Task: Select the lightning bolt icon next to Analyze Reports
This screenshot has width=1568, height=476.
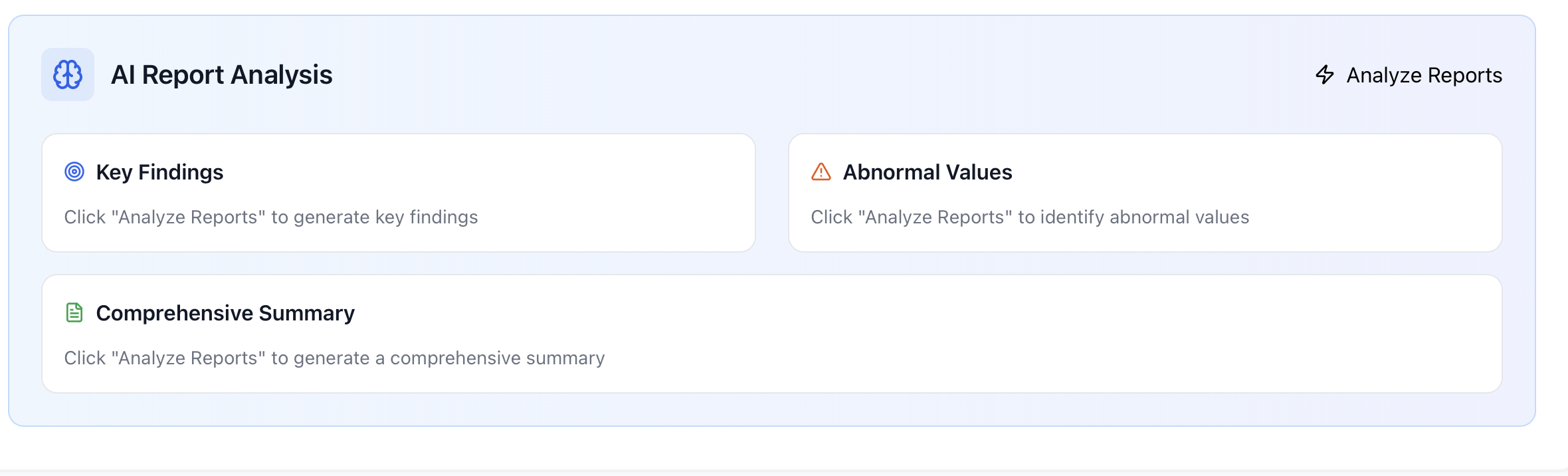Action: (x=1323, y=75)
